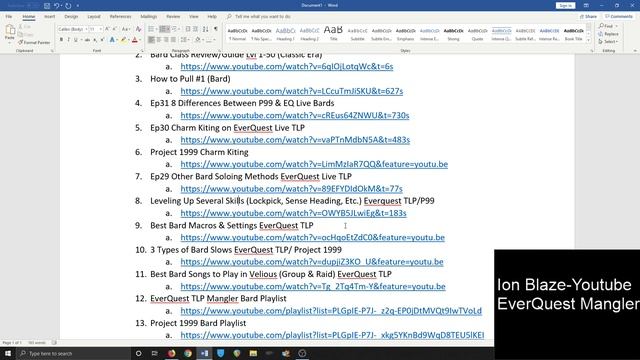This screenshot has width=640, height=360.
Task: Open the File menu
Action: click(9, 16)
